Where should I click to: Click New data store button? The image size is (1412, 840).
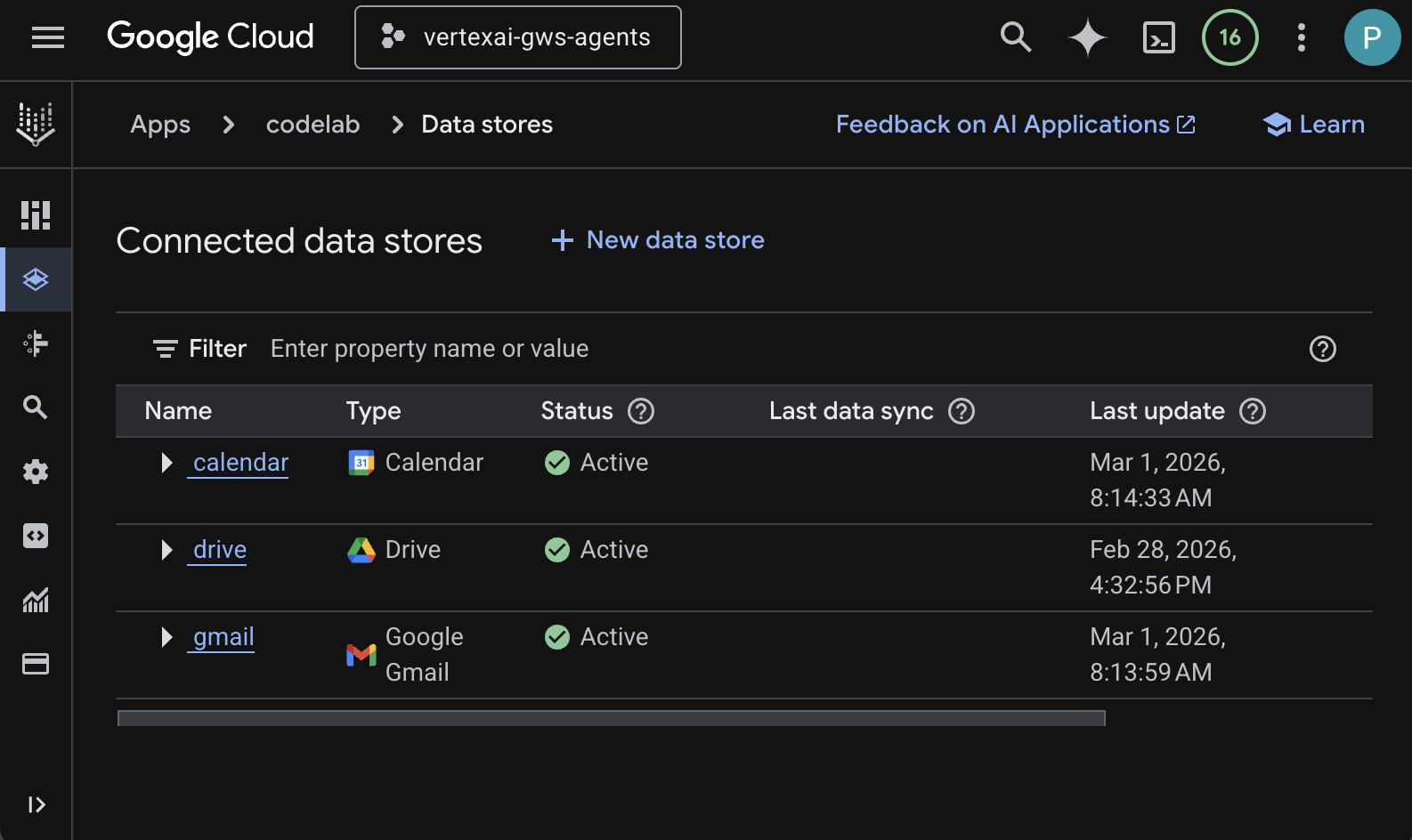pos(658,240)
